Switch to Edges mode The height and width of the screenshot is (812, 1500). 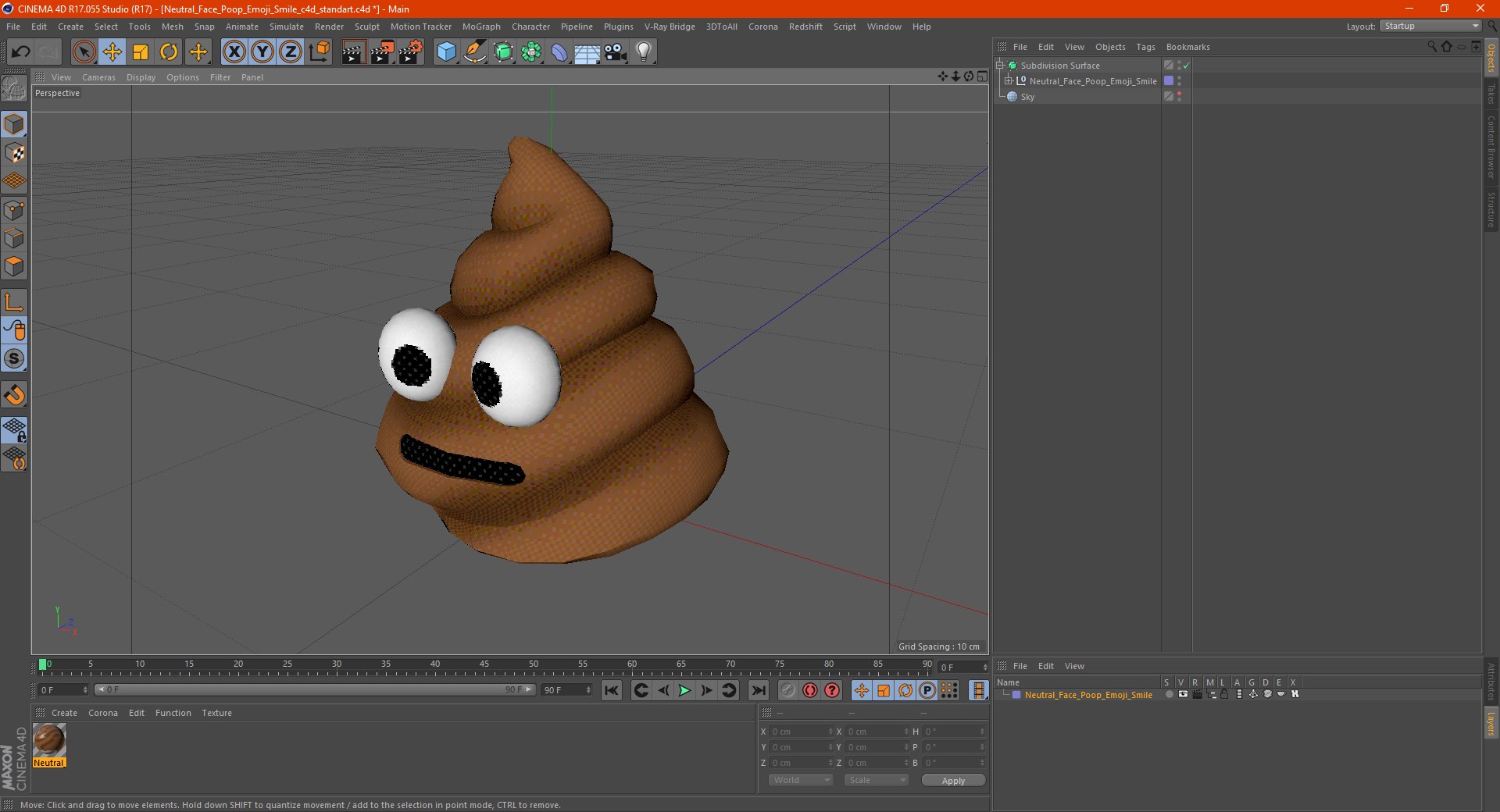(14, 238)
